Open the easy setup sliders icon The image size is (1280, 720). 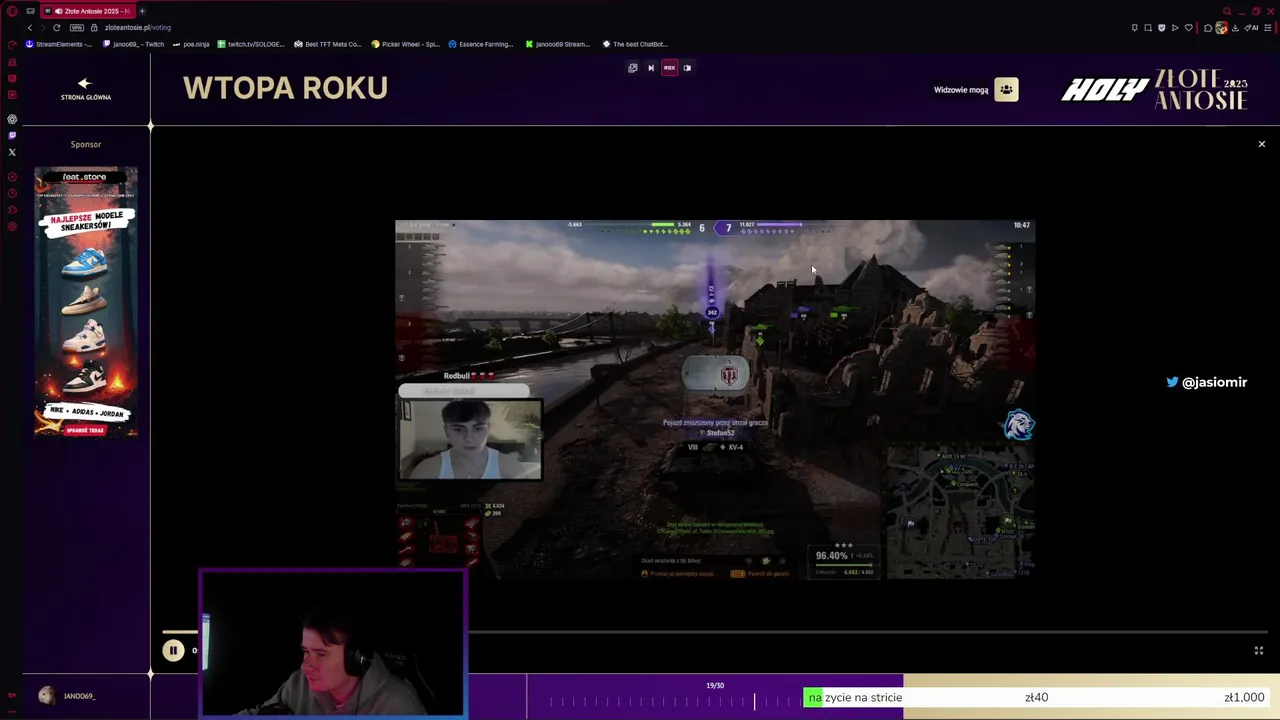pos(1267,27)
